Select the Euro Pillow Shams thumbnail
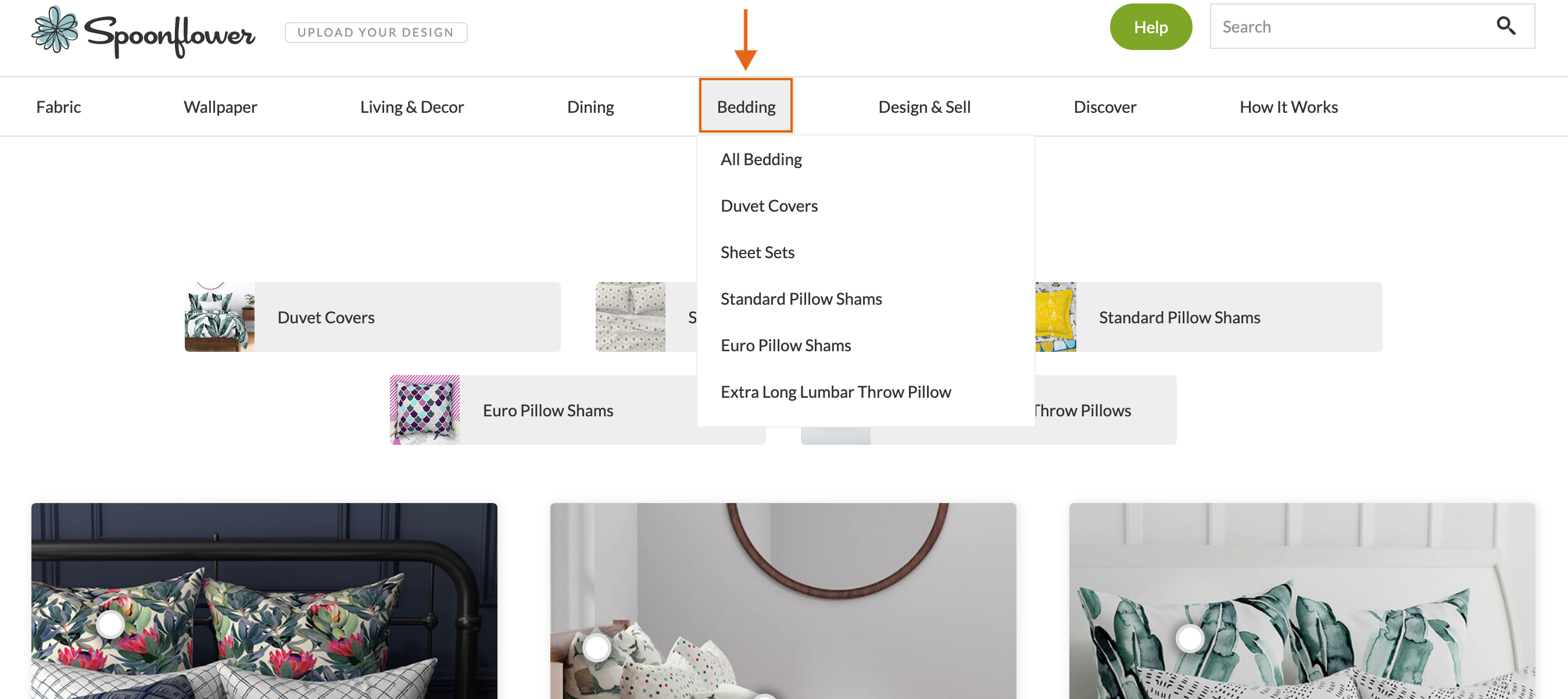This screenshot has height=699, width=1568. tap(424, 409)
